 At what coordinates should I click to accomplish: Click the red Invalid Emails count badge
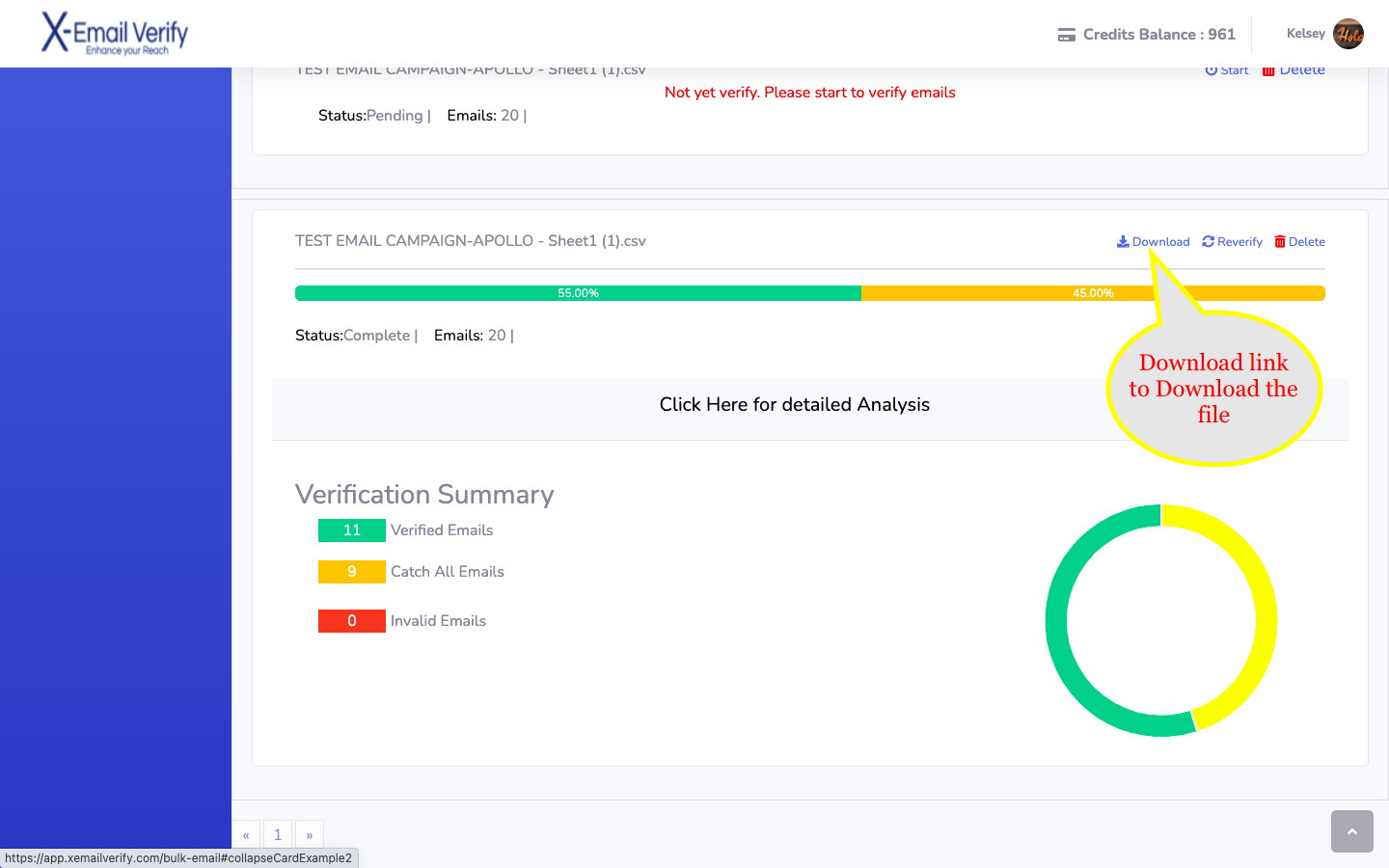351,621
